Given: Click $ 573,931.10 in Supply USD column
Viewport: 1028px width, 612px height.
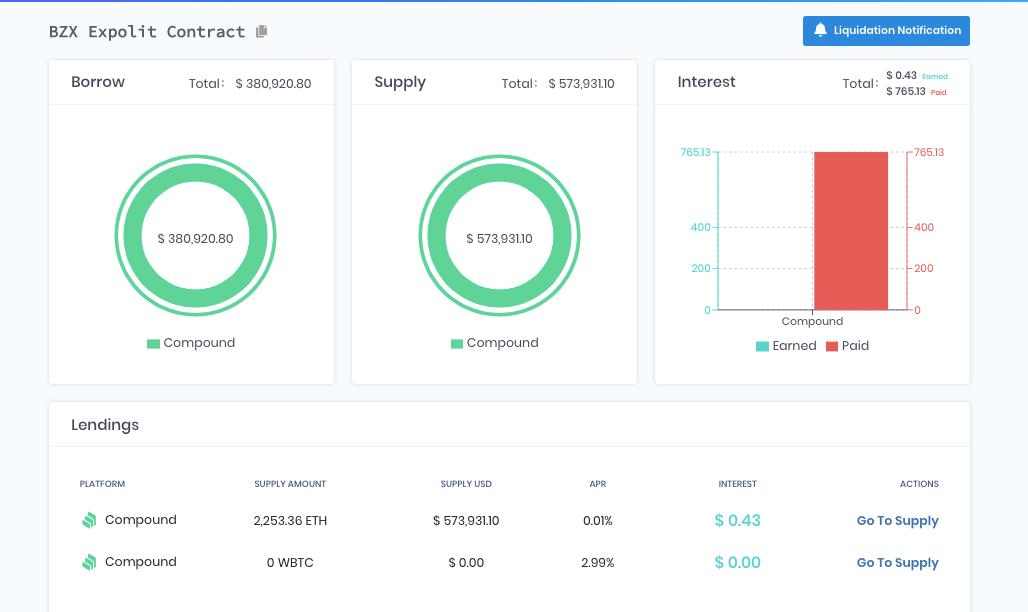Looking at the screenshot, I should [x=466, y=521].
